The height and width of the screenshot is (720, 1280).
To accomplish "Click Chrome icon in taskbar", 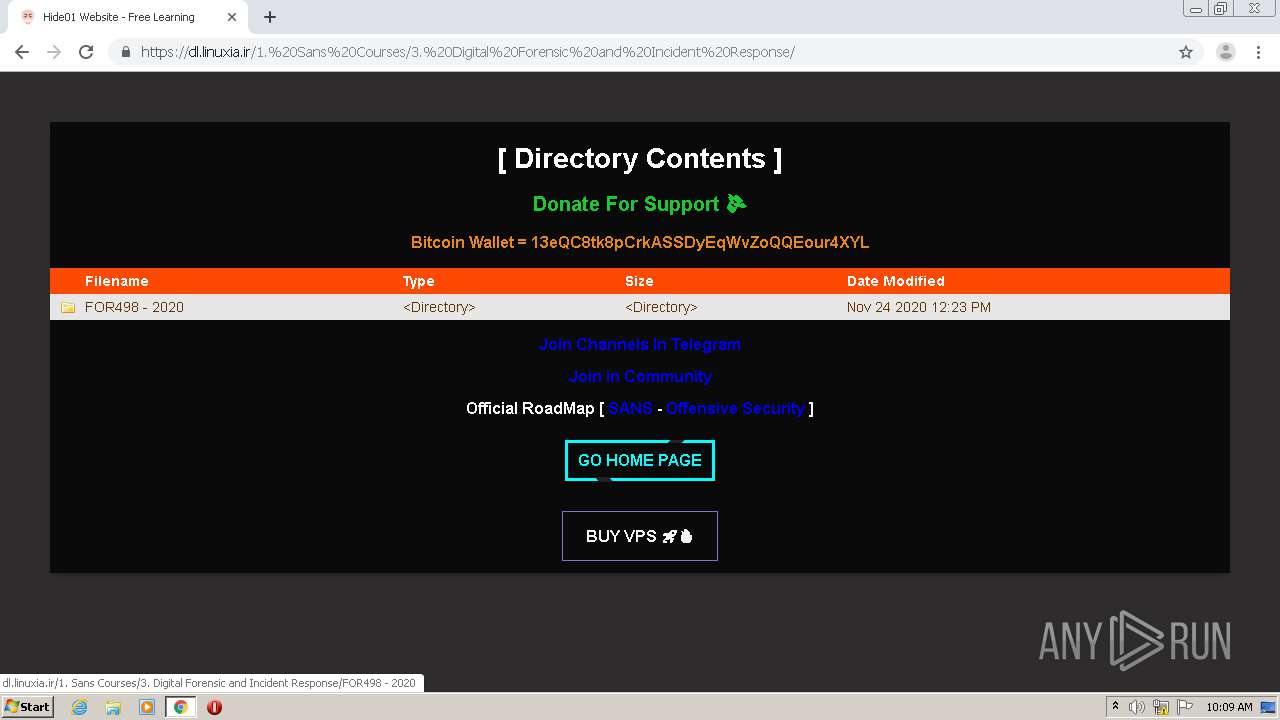I will [x=180, y=707].
